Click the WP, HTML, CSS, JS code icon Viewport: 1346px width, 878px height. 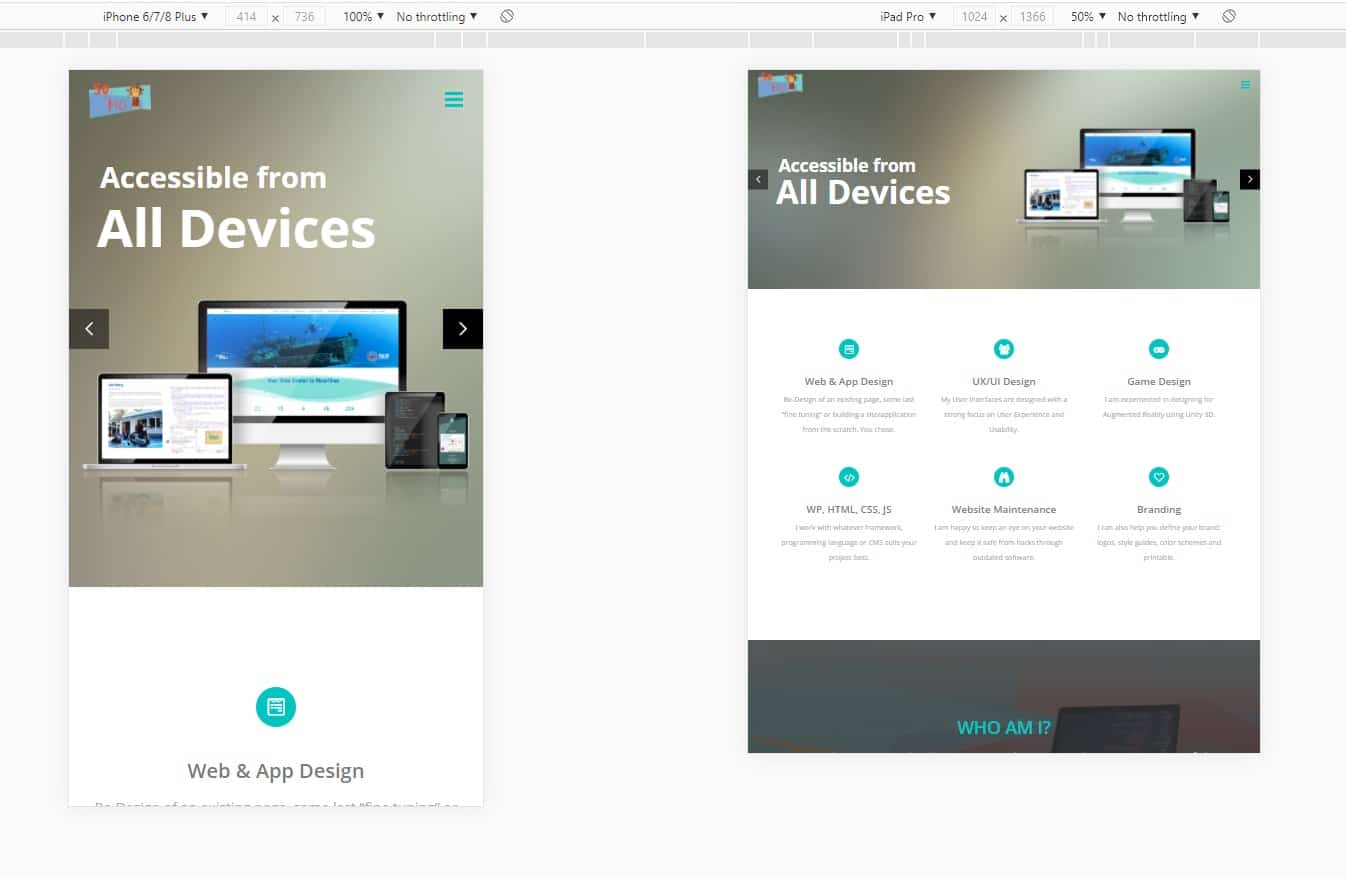(849, 477)
